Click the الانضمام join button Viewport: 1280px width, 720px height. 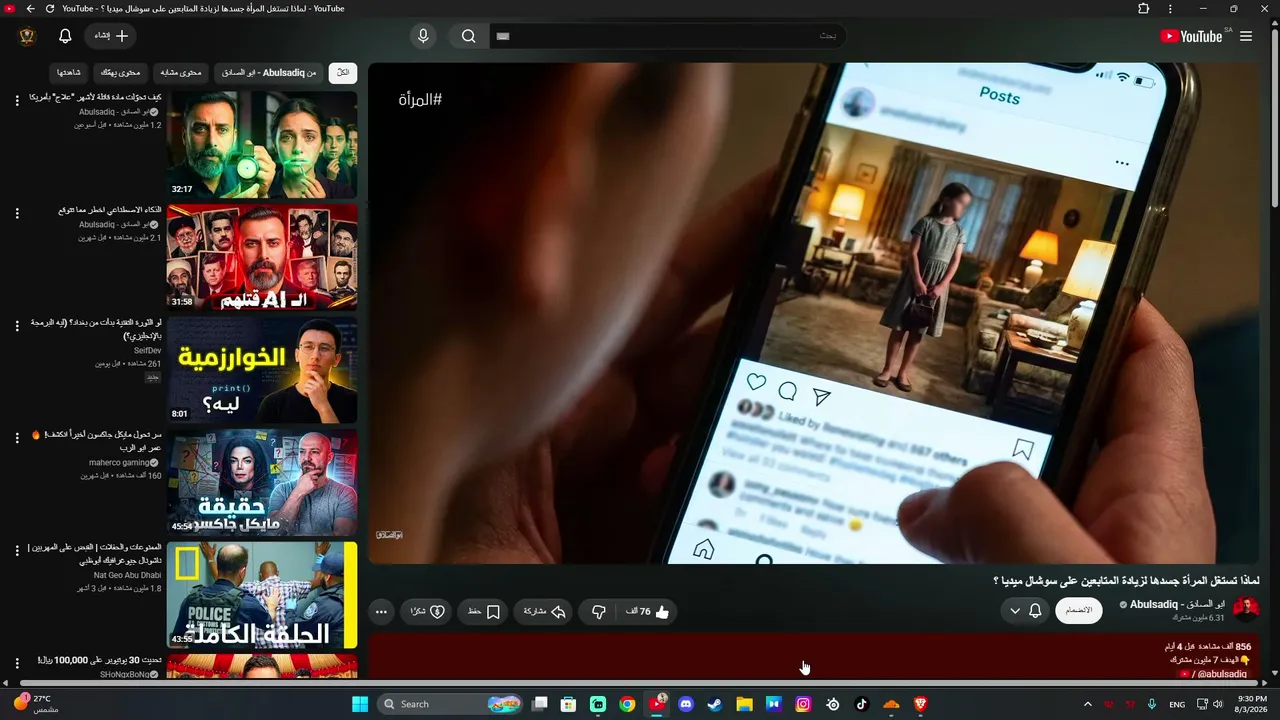pos(1079,611)
